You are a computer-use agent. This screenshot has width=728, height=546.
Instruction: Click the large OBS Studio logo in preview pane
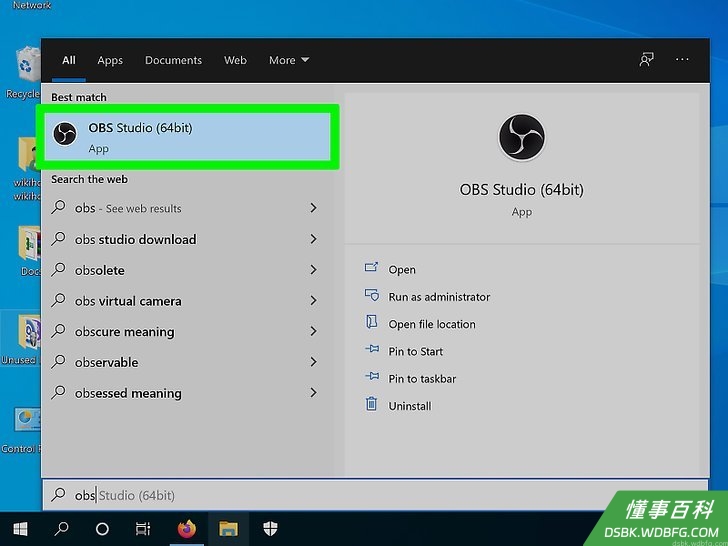point(522,137)
